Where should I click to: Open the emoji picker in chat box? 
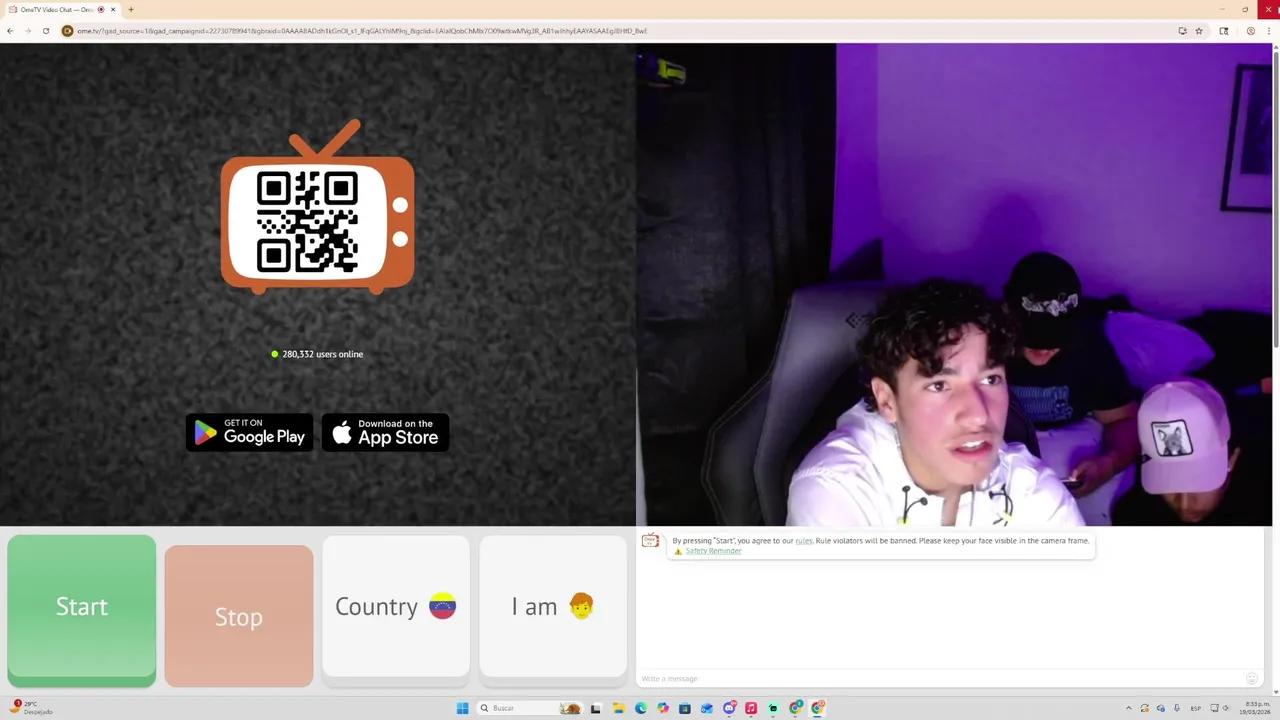1252,679
